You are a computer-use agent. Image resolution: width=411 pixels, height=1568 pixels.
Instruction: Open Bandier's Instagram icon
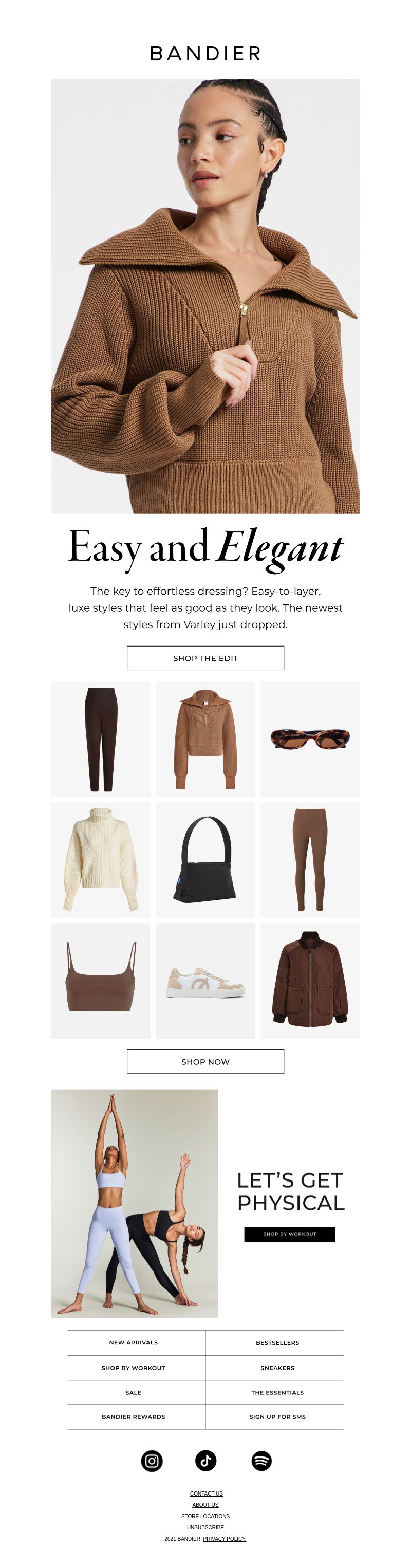(x=152, y=1460)
